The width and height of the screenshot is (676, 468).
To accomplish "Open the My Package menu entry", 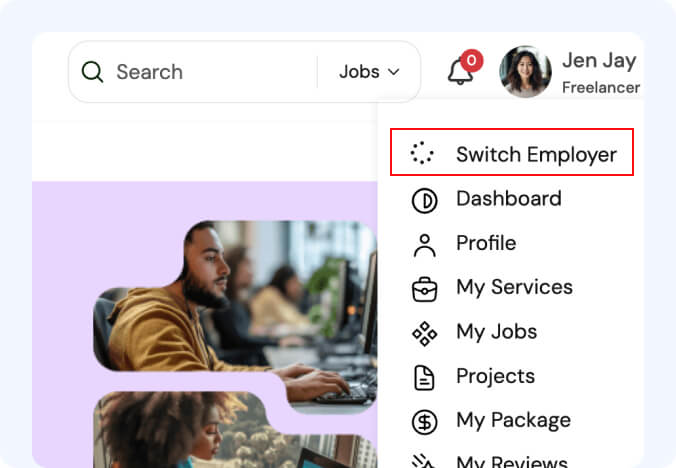I will pyautogui.click(x=513, y=420).
